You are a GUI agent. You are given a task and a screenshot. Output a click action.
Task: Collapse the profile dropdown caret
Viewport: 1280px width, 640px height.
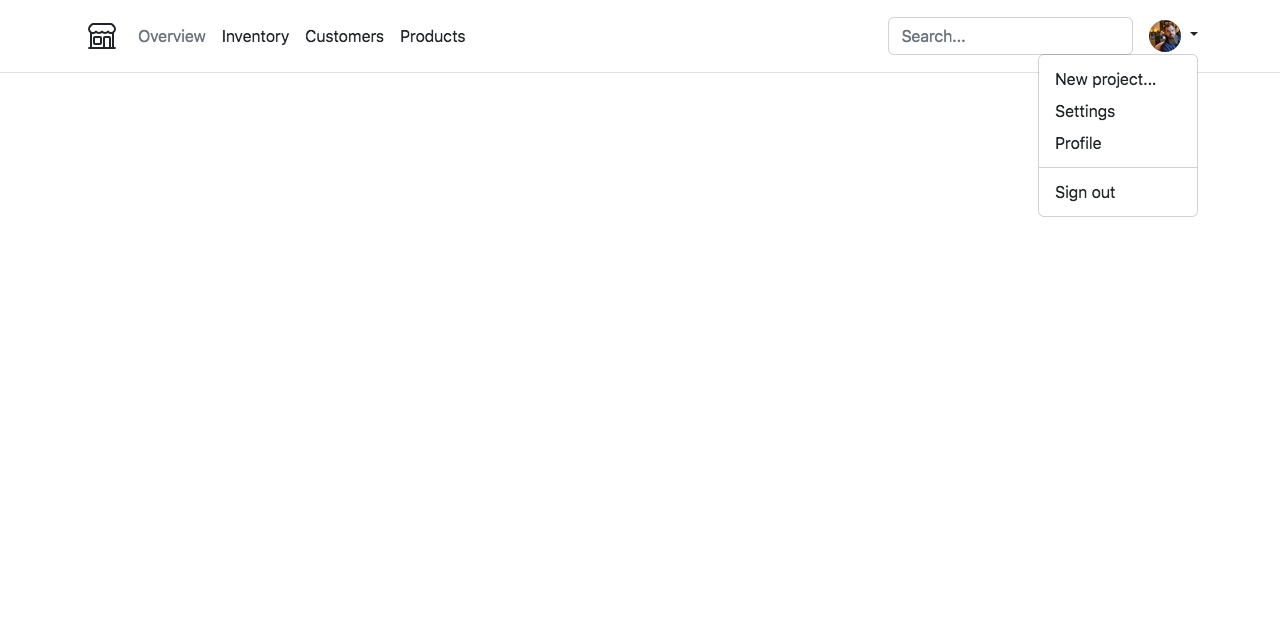[x=1193, y=35]
